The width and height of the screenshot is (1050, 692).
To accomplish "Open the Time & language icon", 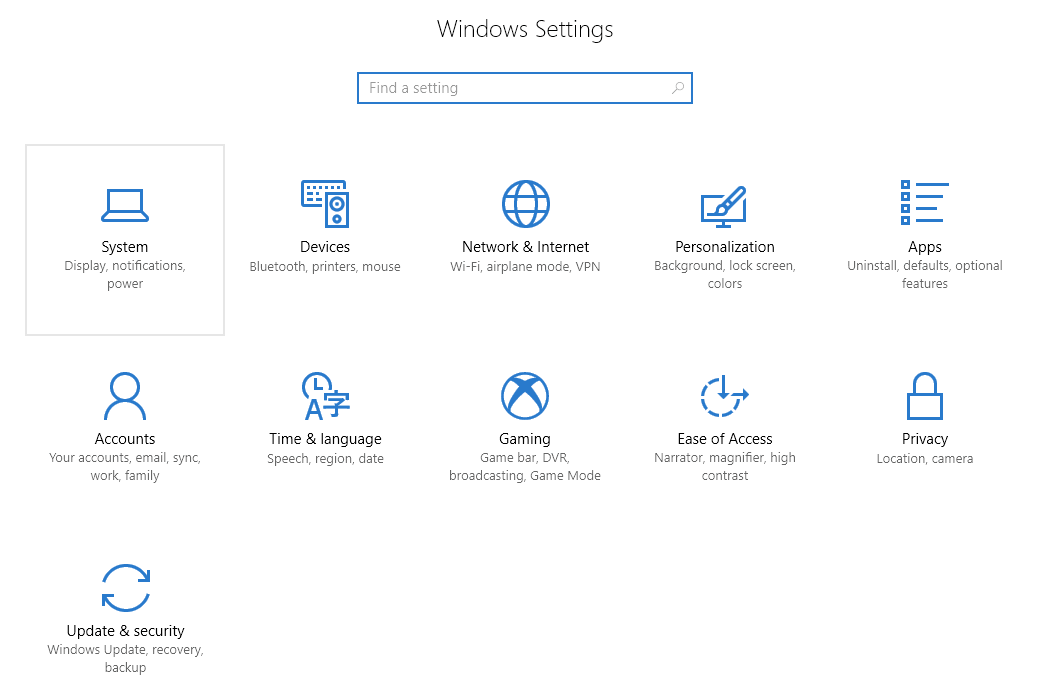I will (x=325, y=396).
